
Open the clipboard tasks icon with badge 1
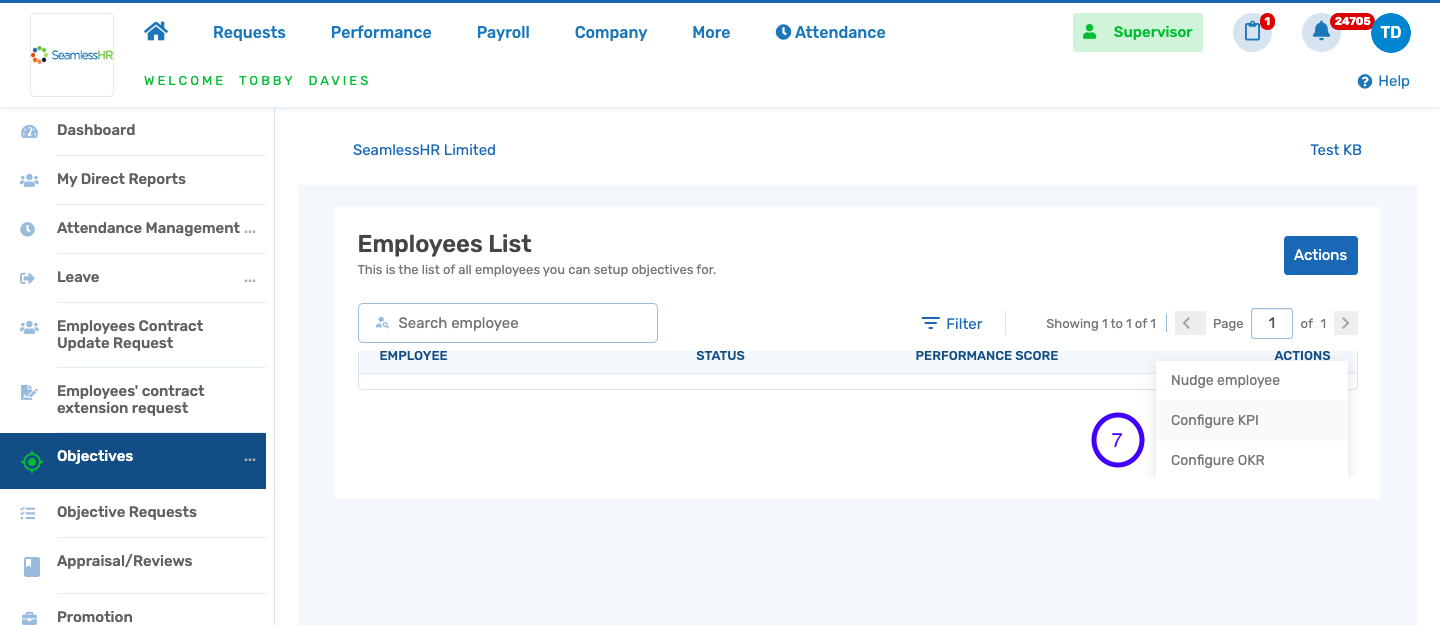coord(1252,32)
